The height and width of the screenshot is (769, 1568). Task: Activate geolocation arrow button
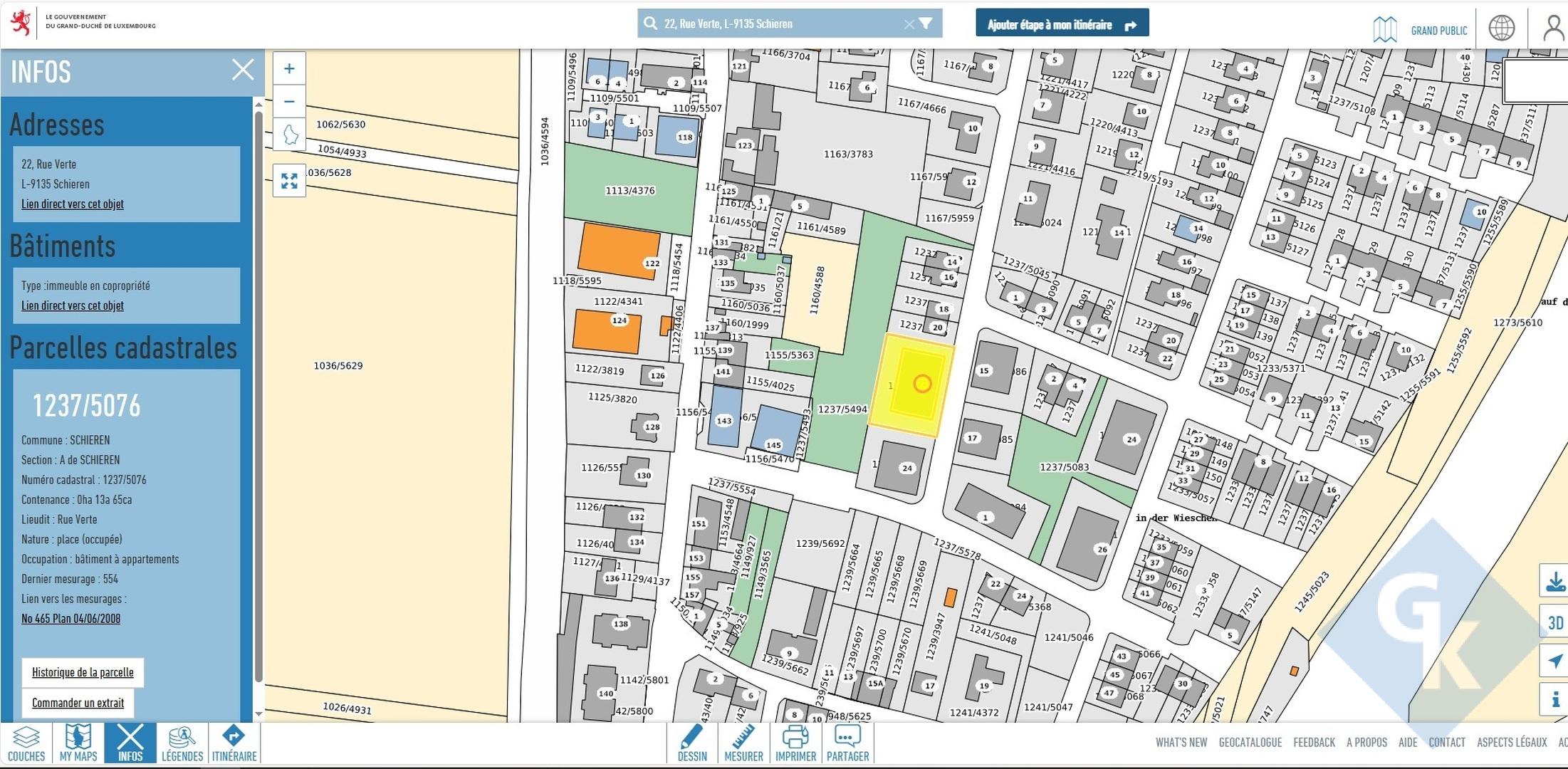coord(1554,661)
